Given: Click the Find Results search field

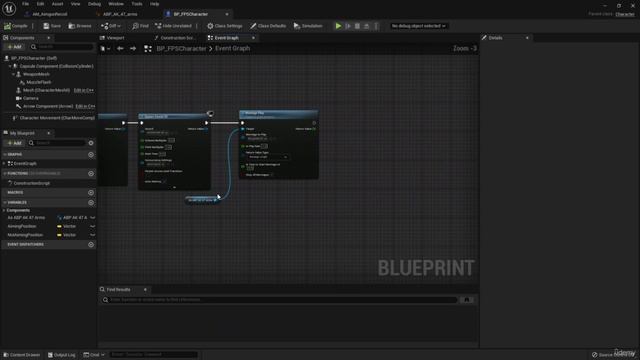Looking at the screenshot, I should [x=280, y=300].
